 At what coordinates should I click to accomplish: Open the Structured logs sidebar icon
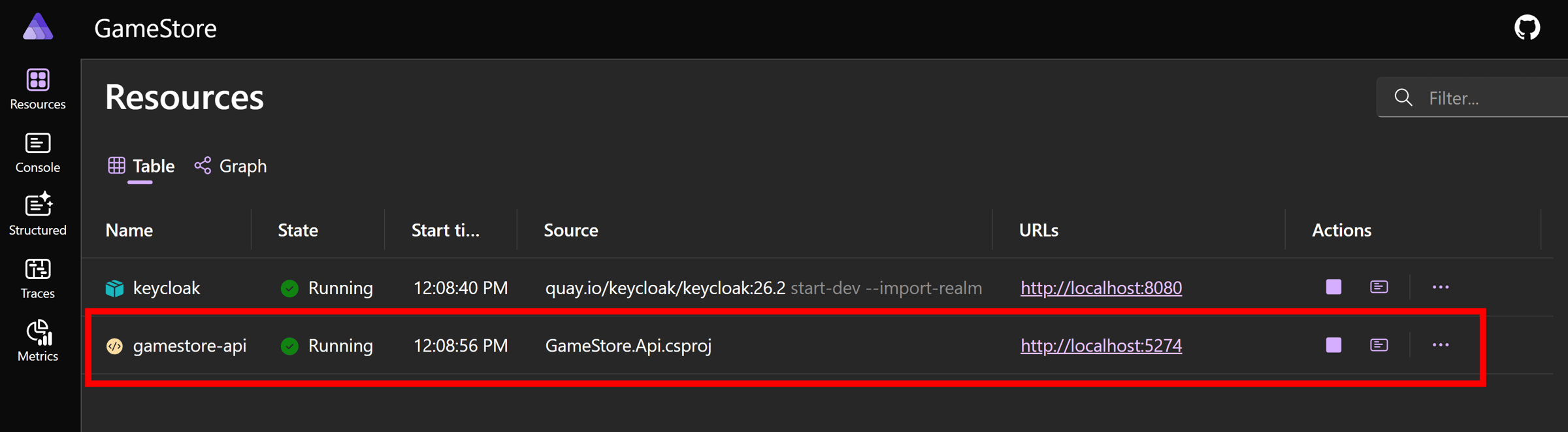point(38,214)
